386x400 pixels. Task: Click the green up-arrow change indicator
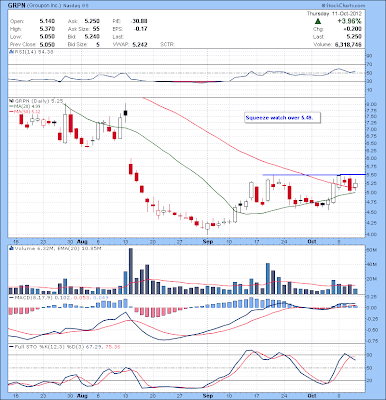(318, 21)
